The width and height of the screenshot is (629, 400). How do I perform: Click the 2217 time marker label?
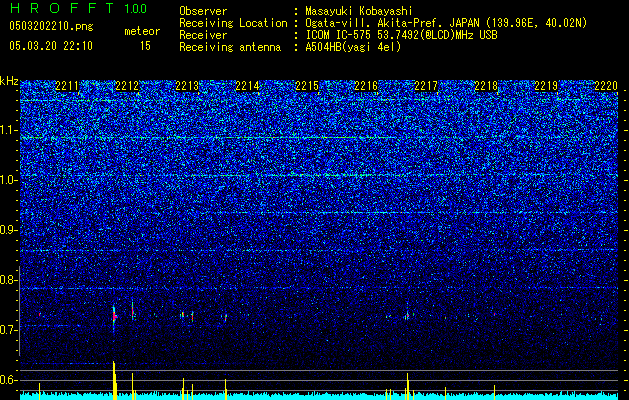426,86
